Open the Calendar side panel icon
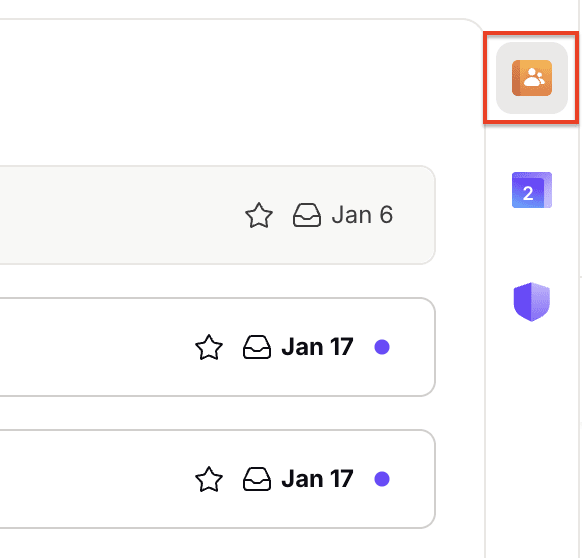Viewport: 582px width, 558px height. tap(532, 190)
